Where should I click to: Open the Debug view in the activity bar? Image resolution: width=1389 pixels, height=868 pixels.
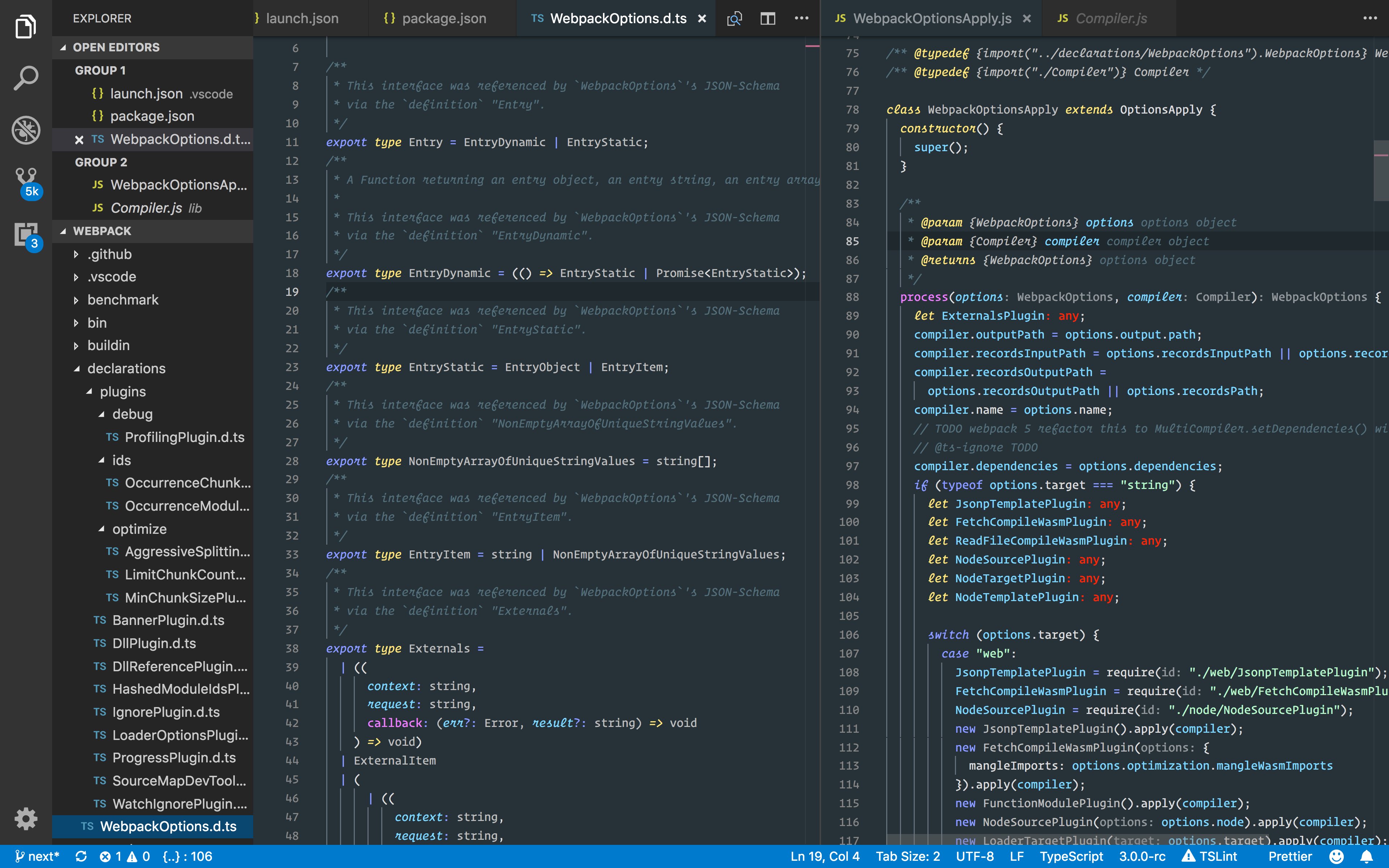[x=26, y=130]
